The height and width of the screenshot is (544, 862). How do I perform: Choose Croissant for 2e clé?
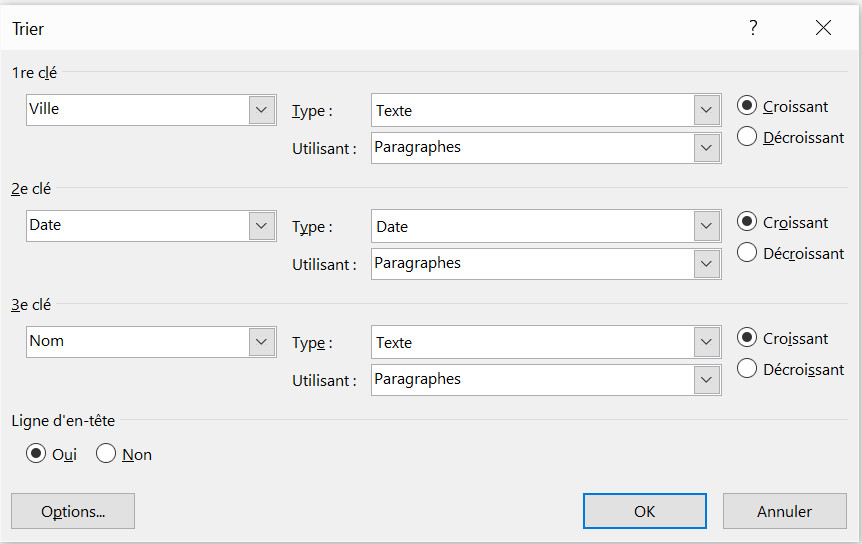point(747,222)
